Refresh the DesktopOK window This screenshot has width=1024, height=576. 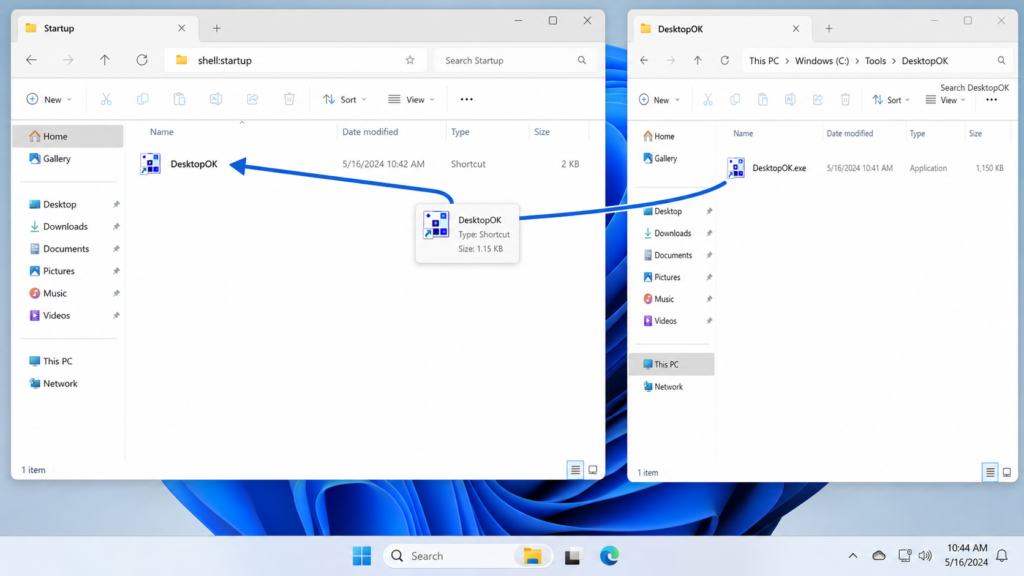pyautogui.click(x=724, y=60)
